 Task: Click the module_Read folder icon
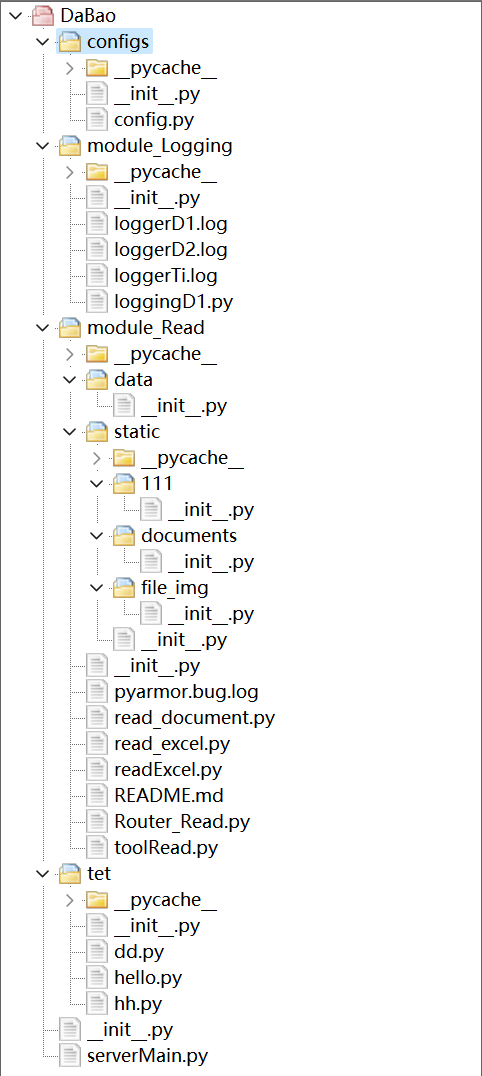[69, 328]
